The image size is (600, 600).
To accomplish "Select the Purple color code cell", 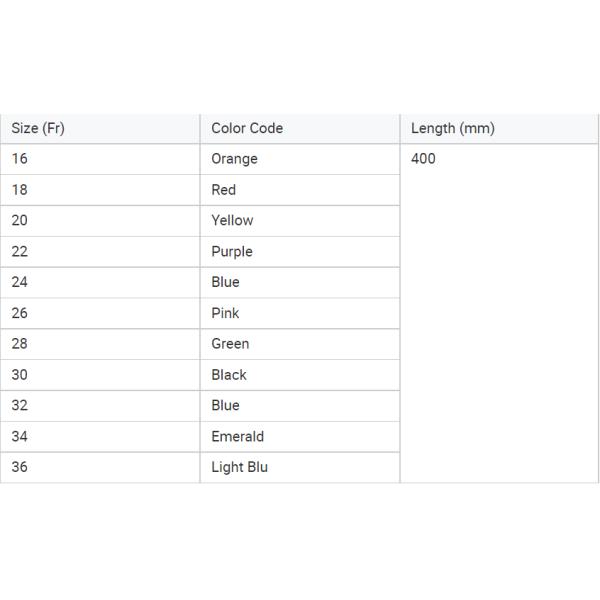I will coord(232,252).
